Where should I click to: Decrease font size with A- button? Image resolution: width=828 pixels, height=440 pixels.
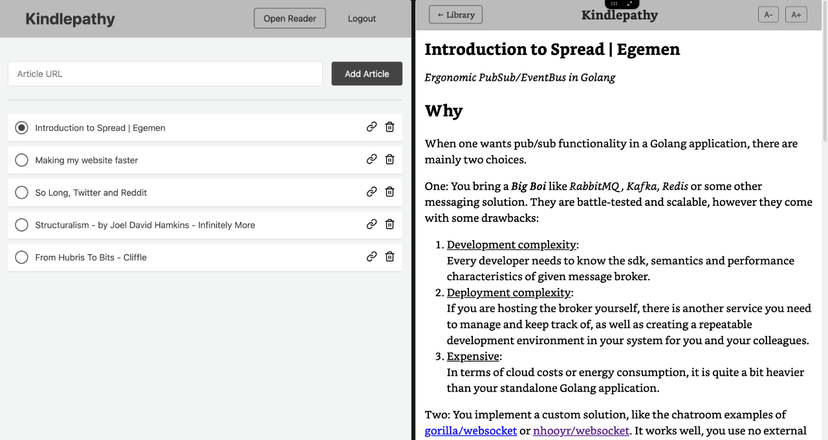[768, 15]
